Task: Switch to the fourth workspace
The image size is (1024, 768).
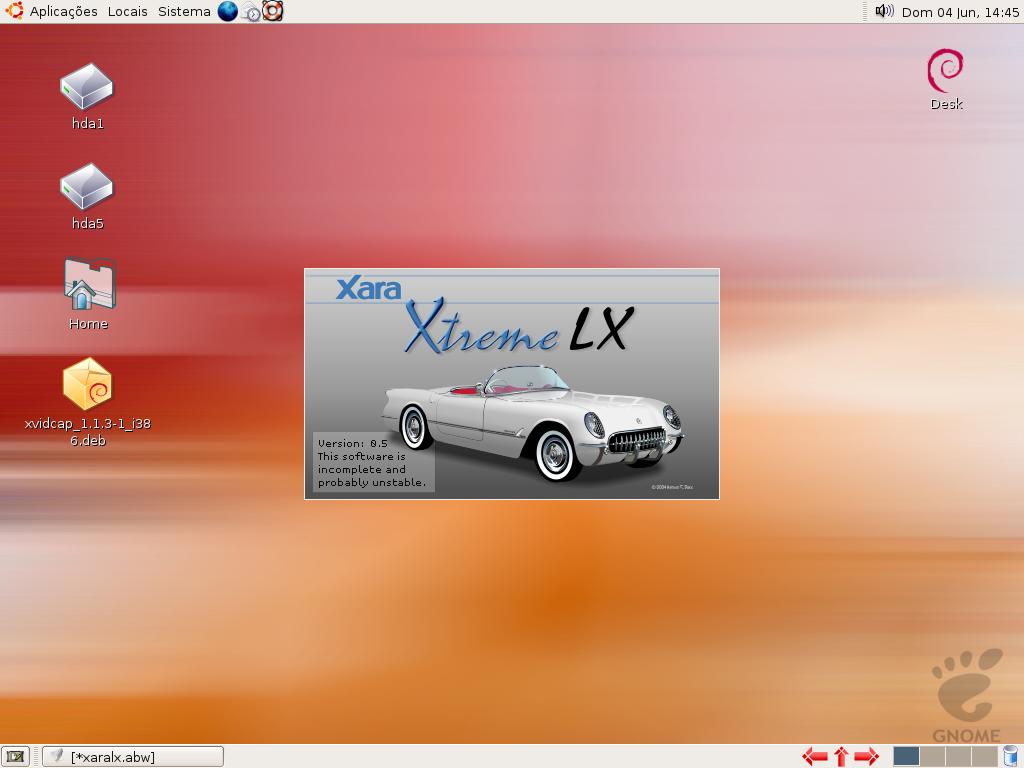Action: pyautogui.click(x=984, y=756)
